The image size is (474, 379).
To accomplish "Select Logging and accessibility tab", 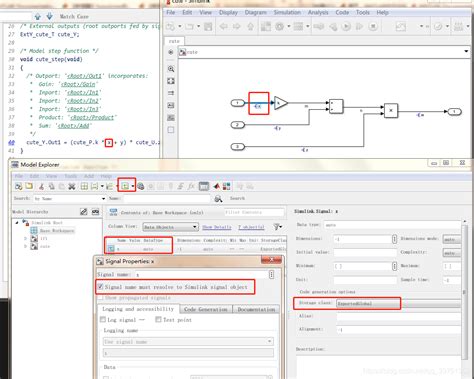I will [x=138, y=309].
